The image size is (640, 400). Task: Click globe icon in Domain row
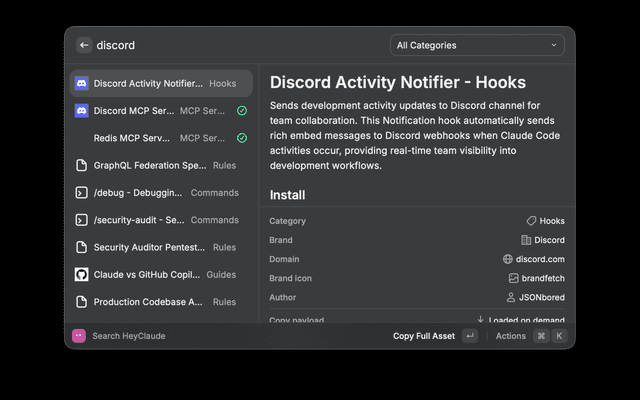[x=507, y=259]
